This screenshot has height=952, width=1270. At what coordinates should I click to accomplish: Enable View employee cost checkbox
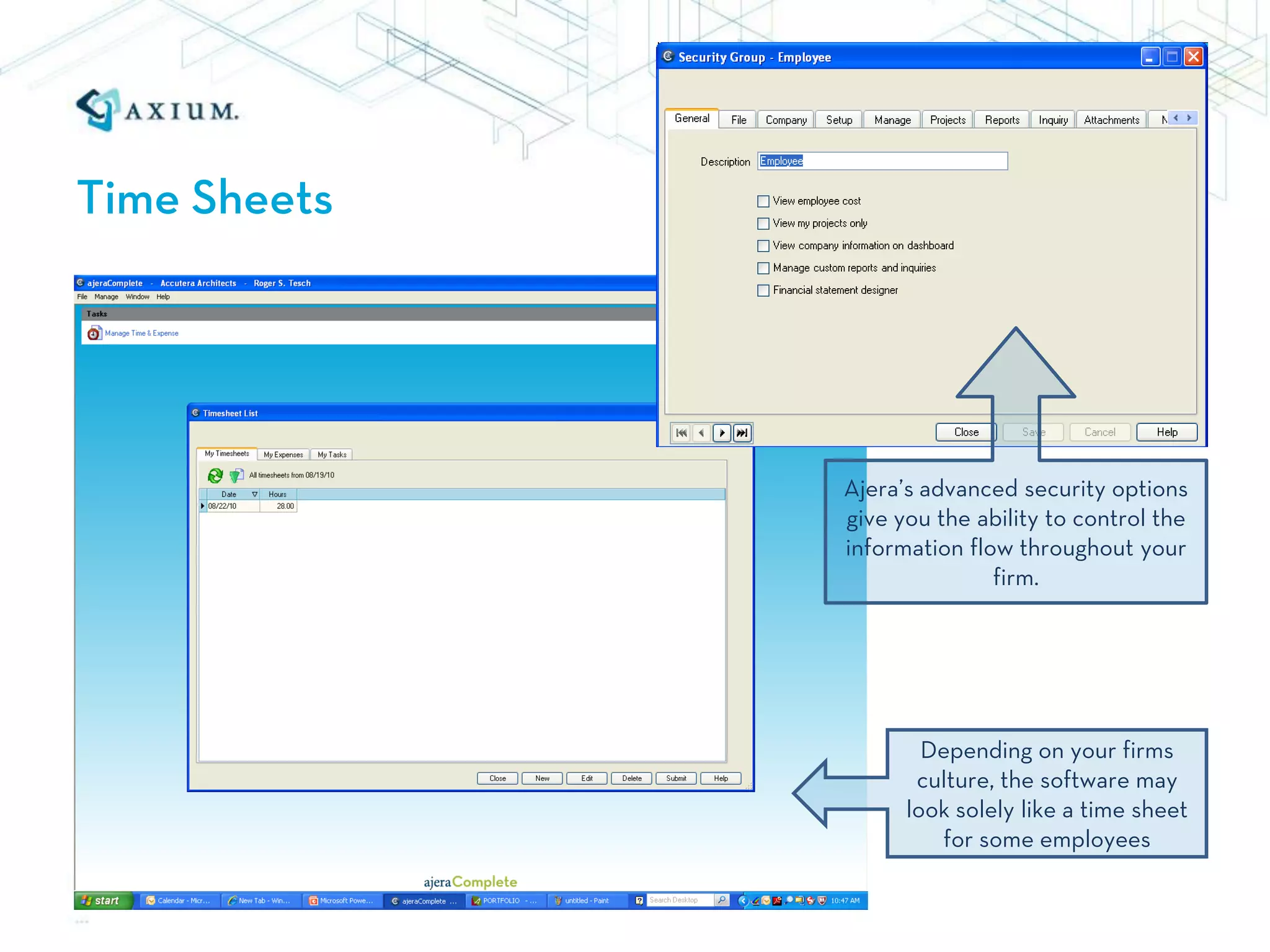click(763, 201)
